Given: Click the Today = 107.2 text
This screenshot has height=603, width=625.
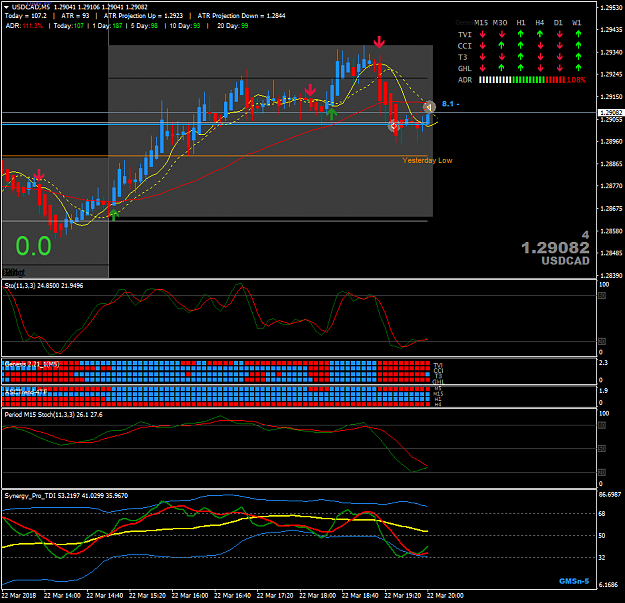Looking at the screenshot, I should point(26,16).
